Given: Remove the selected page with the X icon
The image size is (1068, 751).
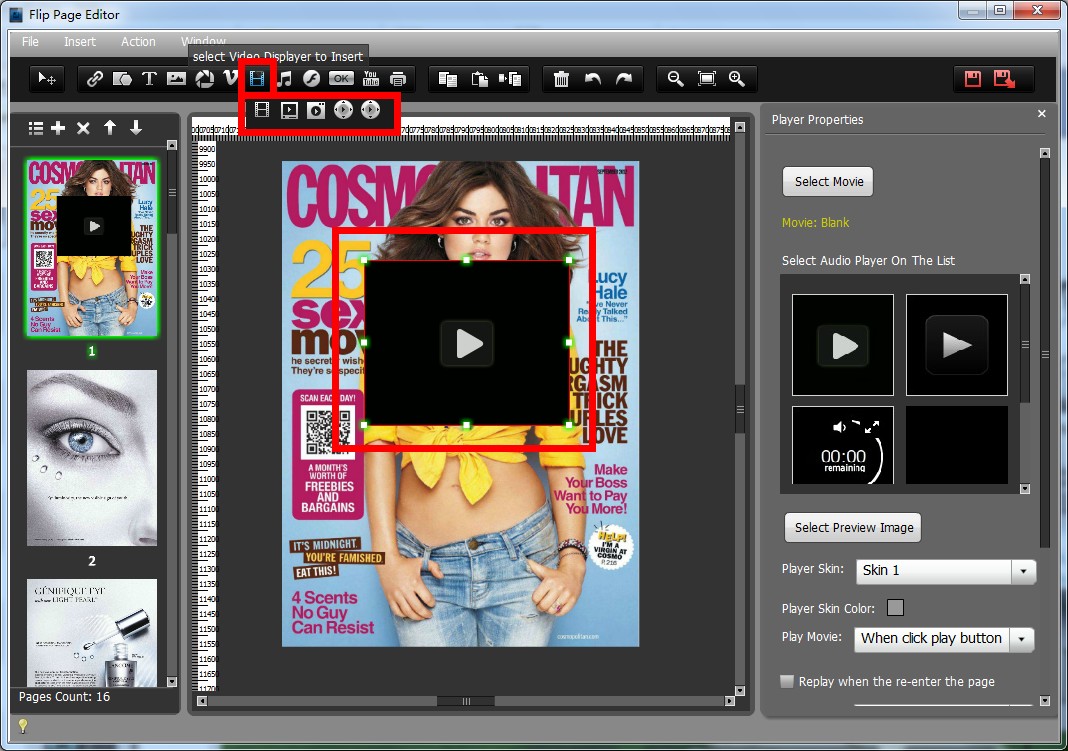Looking at the screenshot, I should pyautogui.click(x=83, y=128).
